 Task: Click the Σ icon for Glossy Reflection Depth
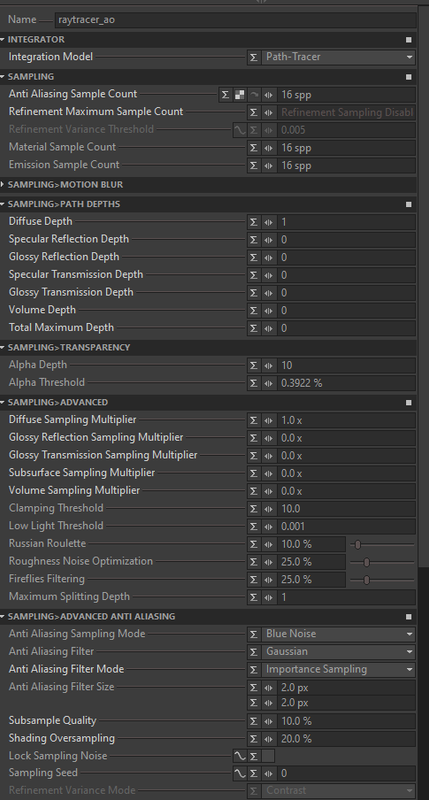[x=254, y=257]
